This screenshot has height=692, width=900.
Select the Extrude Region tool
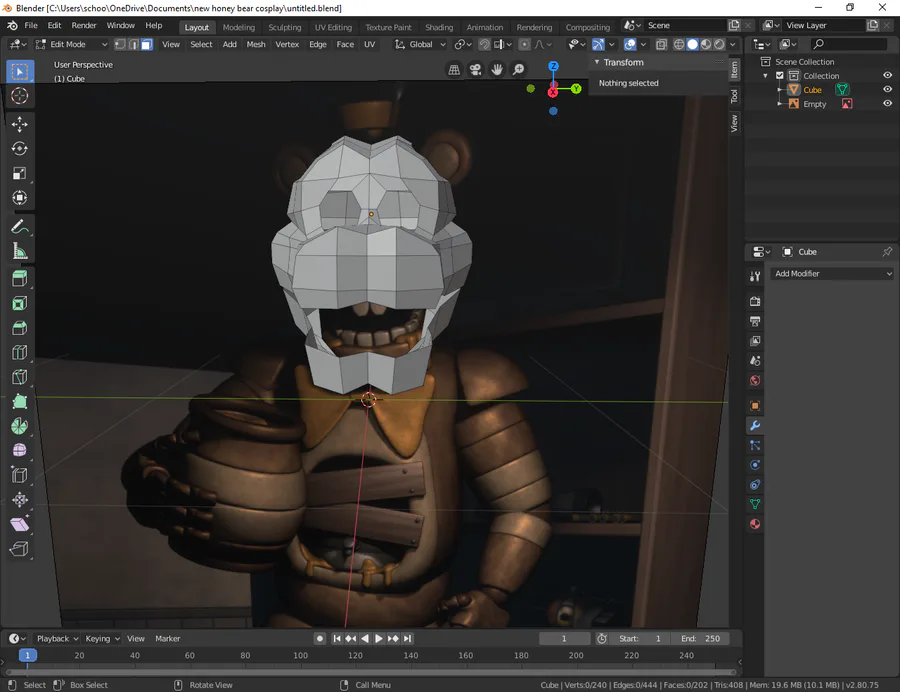[20, 279]
